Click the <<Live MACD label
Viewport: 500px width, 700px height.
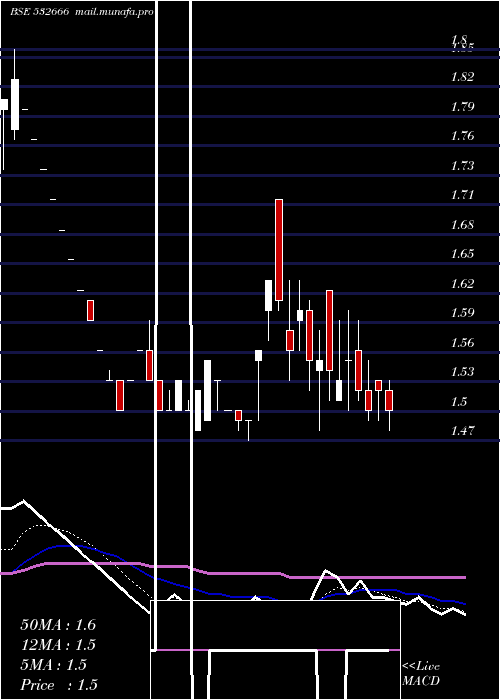click(421, 673)
